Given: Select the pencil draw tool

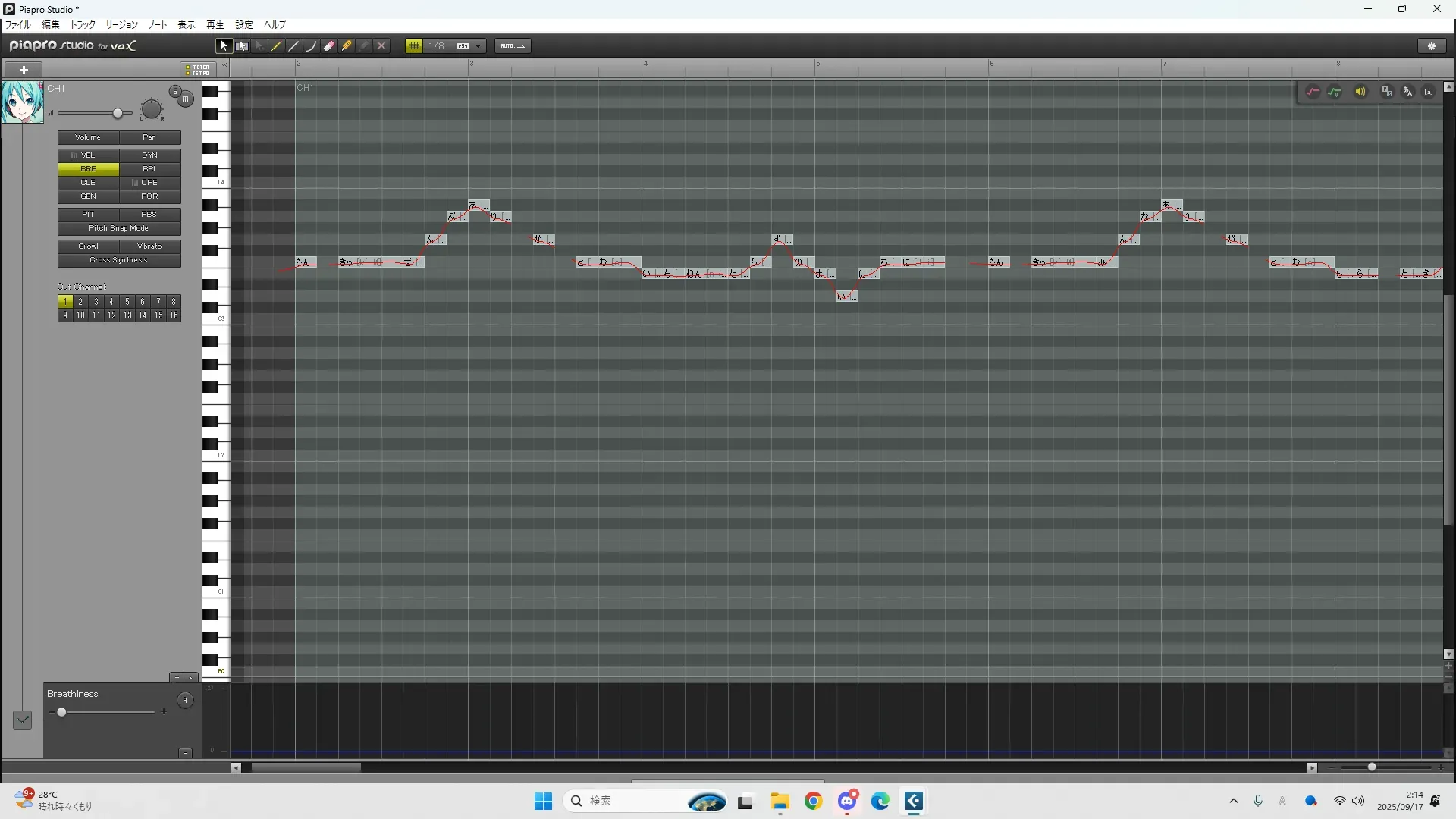Looking at the screenshot, I should point(277,46).
